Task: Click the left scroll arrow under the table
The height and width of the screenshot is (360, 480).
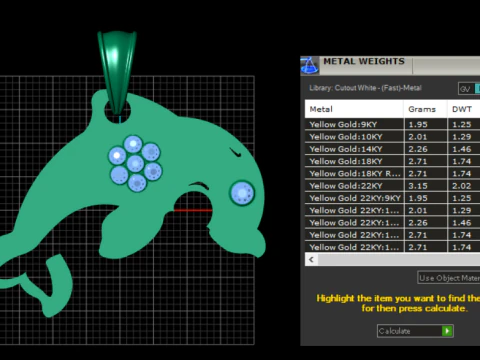Action: click(311, 260)
